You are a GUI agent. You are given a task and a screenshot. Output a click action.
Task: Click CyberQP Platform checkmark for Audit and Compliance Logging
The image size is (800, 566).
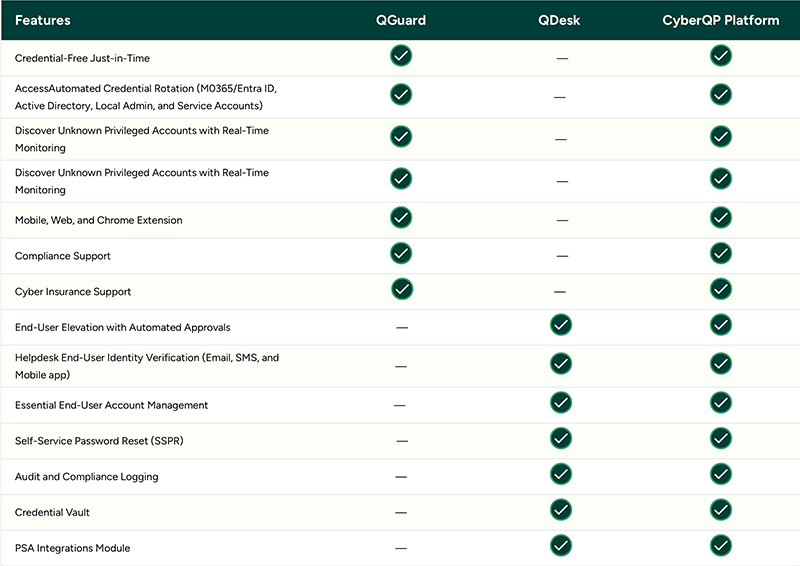(721, 474)
